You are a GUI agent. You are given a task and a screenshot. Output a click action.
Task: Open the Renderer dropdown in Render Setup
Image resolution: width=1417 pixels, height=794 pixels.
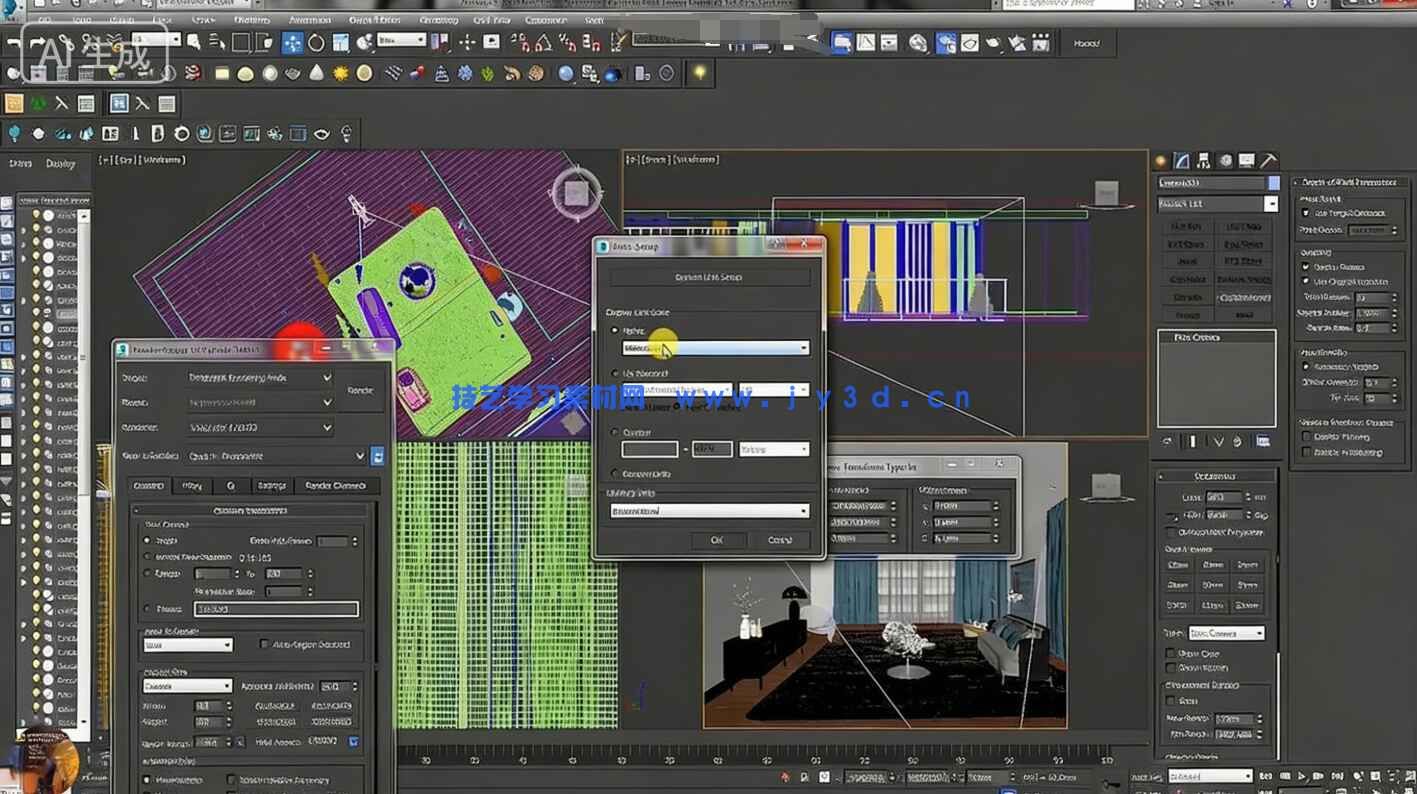tap(259, 427)
